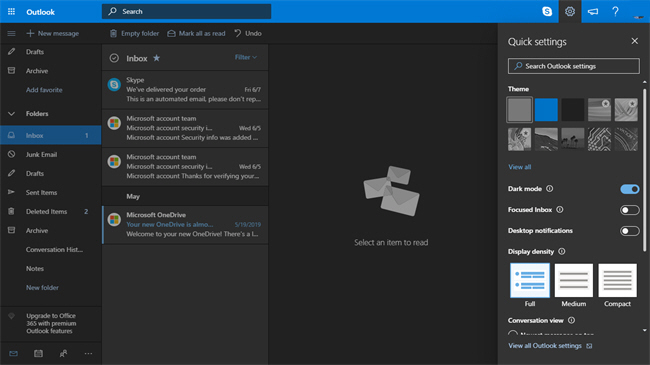Open the Skype email about delivered order
Screen dimensions: 650x365
tap(185, 90)
